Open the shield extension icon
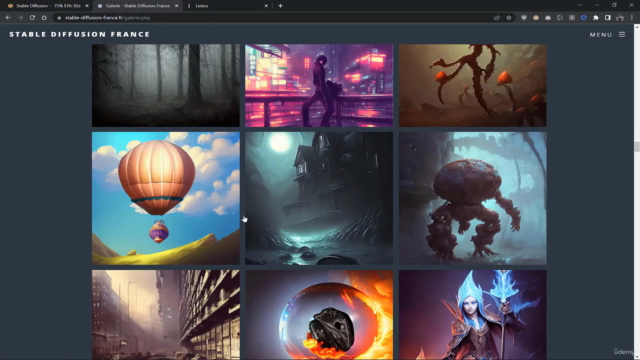Image resolution: width=640 pixels, height=360 pixels. (x=524, y=18)
